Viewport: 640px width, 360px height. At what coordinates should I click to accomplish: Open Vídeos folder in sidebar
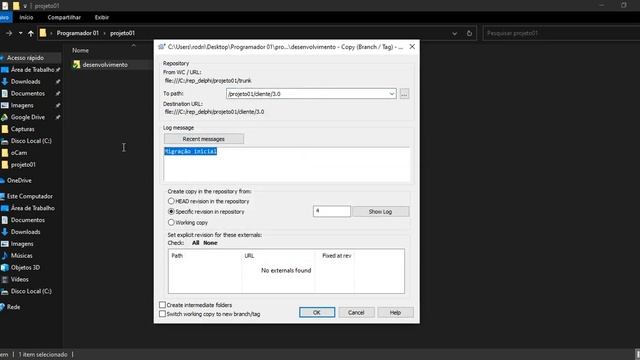pyautogui.click(x=20, y=279)
